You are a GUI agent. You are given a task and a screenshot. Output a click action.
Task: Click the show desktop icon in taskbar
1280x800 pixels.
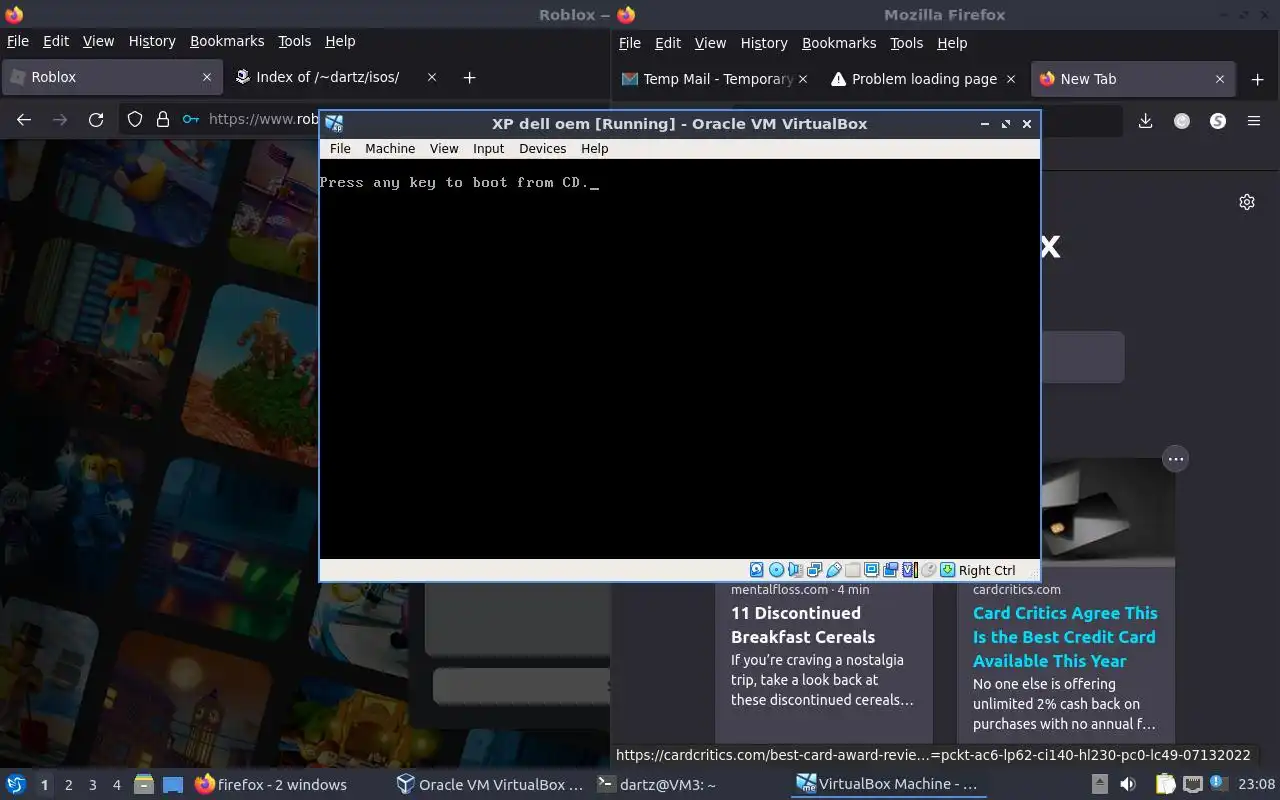pyautogui.click(x=173, y=785)
